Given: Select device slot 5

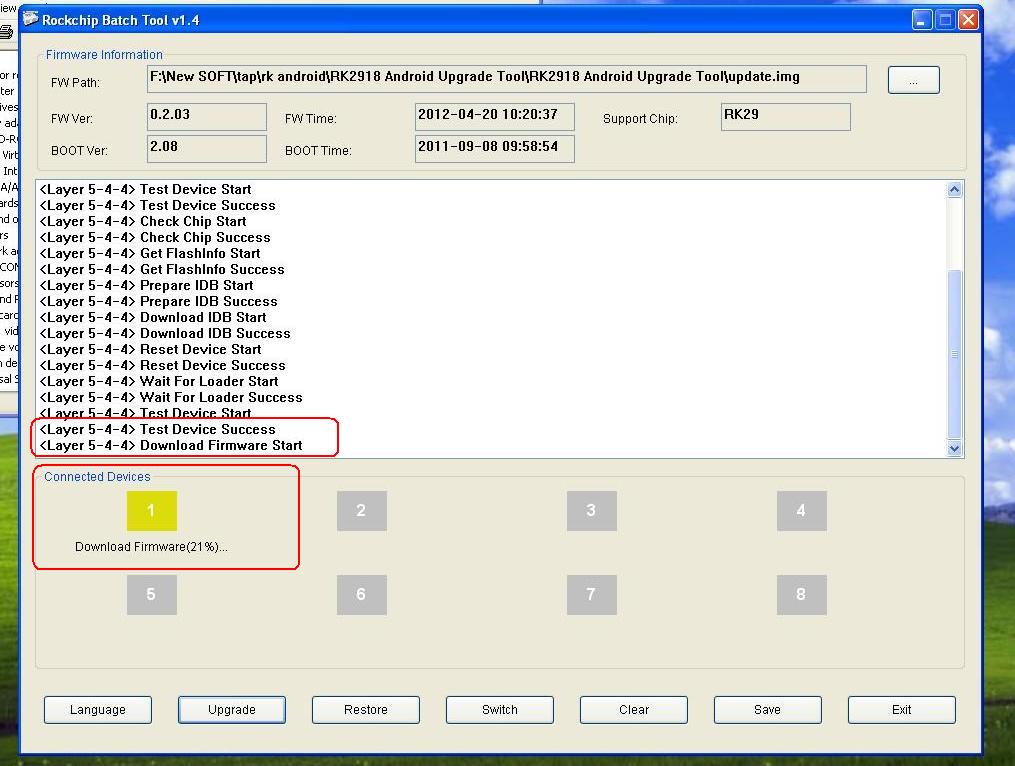Looking at the screenshot, I should (x=151, y=594).
